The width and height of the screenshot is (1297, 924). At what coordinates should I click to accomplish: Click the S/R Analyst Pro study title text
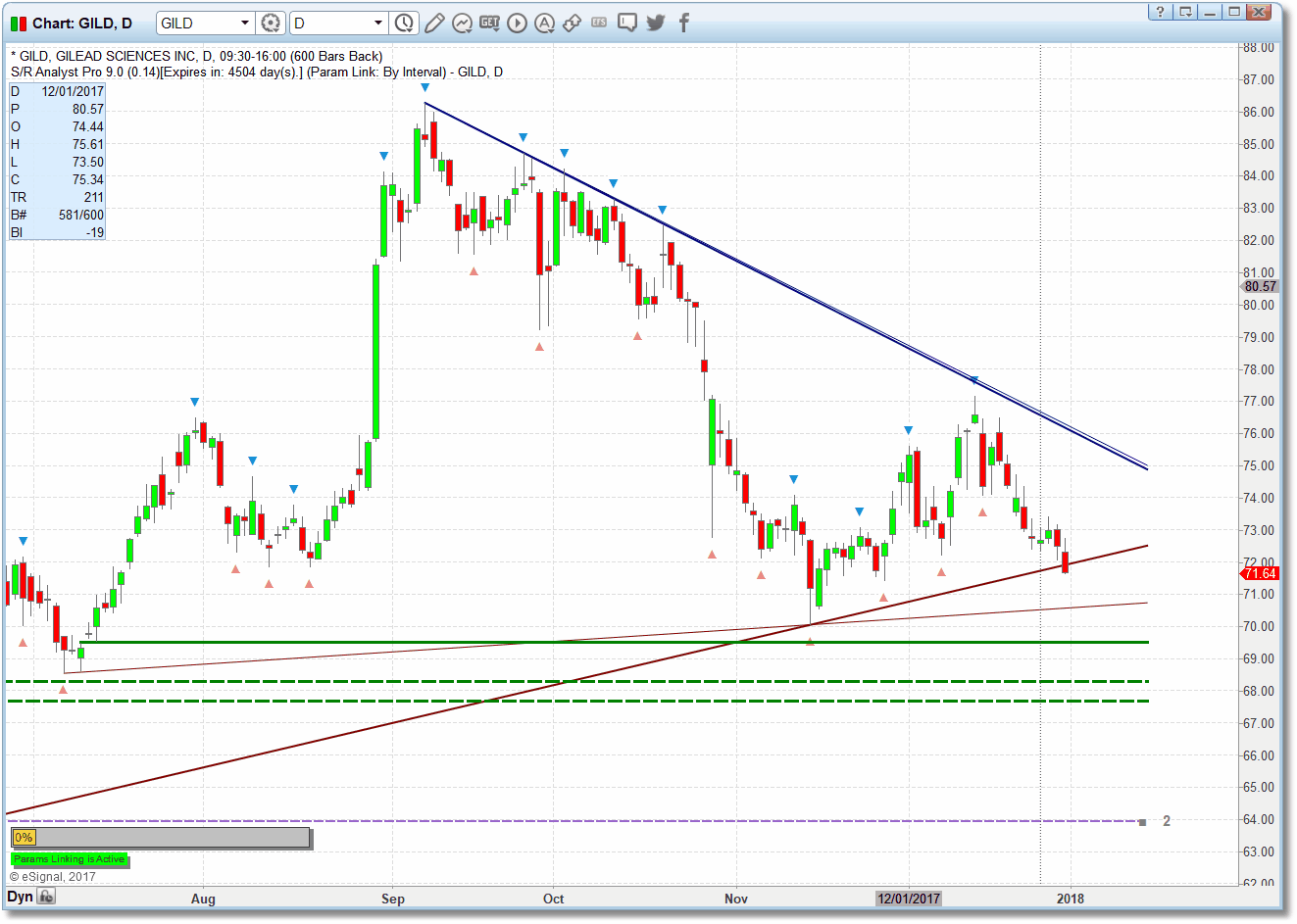257,72
